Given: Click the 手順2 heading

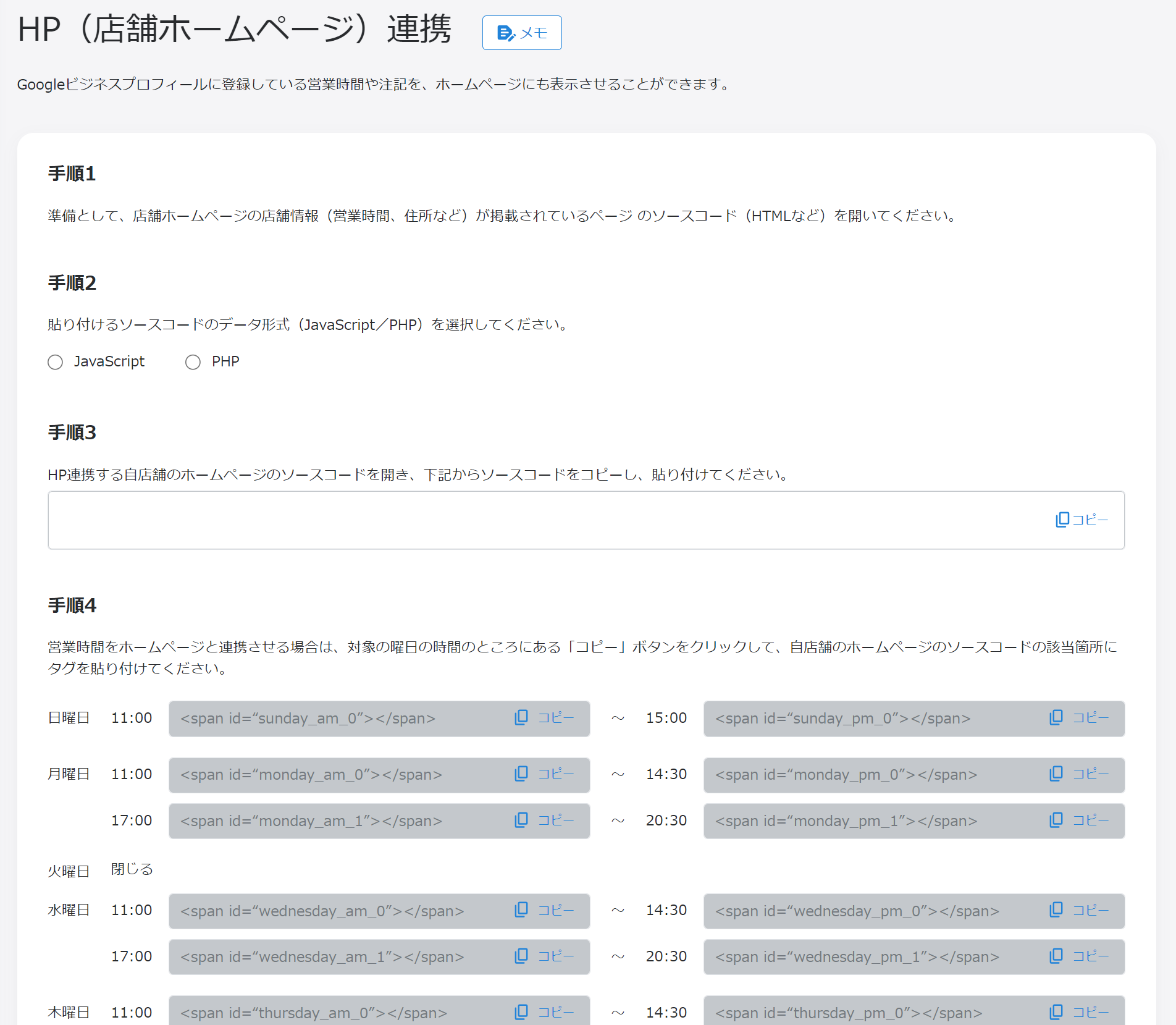Looking at the screenshot, I should tap(72, 284).
